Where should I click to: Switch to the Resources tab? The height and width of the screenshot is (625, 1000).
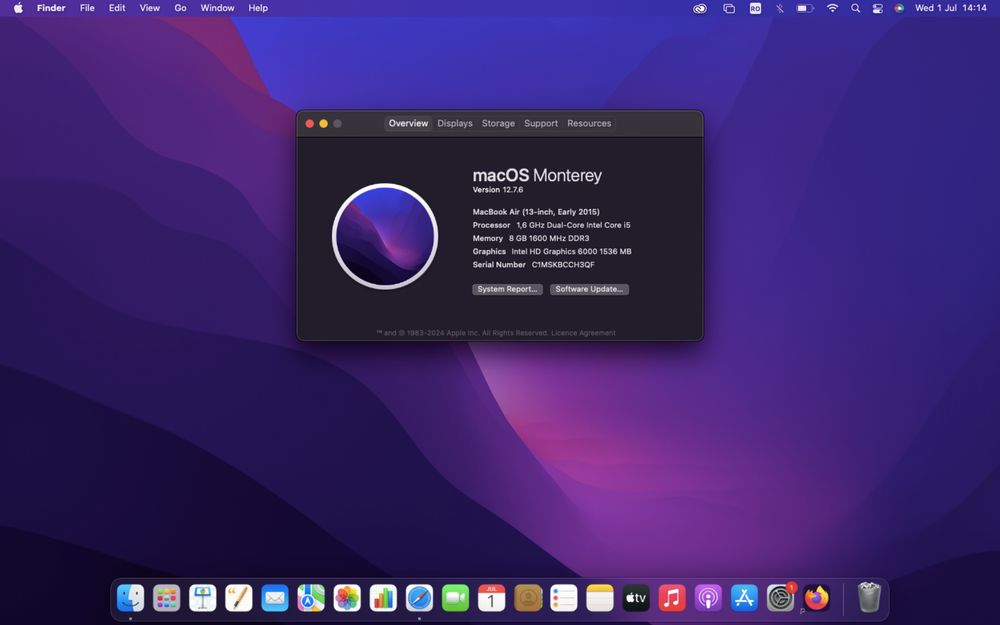pos(589,124)
